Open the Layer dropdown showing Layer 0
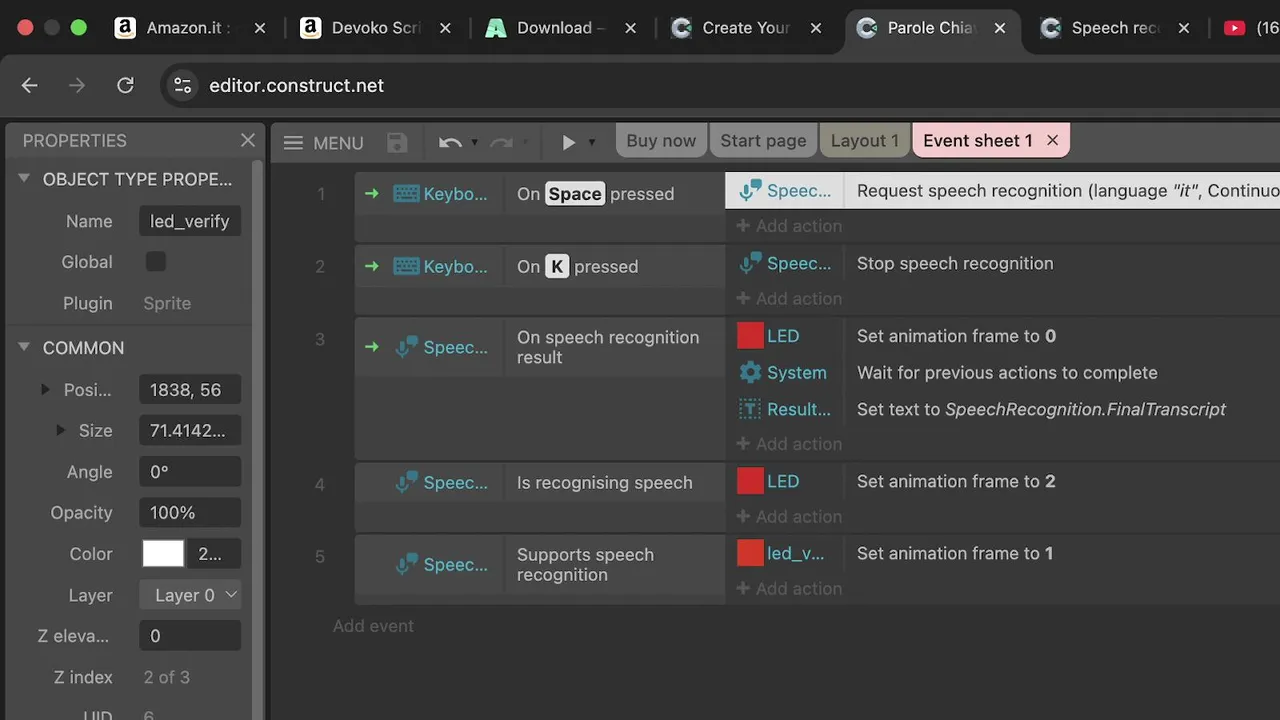The height and width of the screenshot is (720, 1280). [x=190, y=595]
